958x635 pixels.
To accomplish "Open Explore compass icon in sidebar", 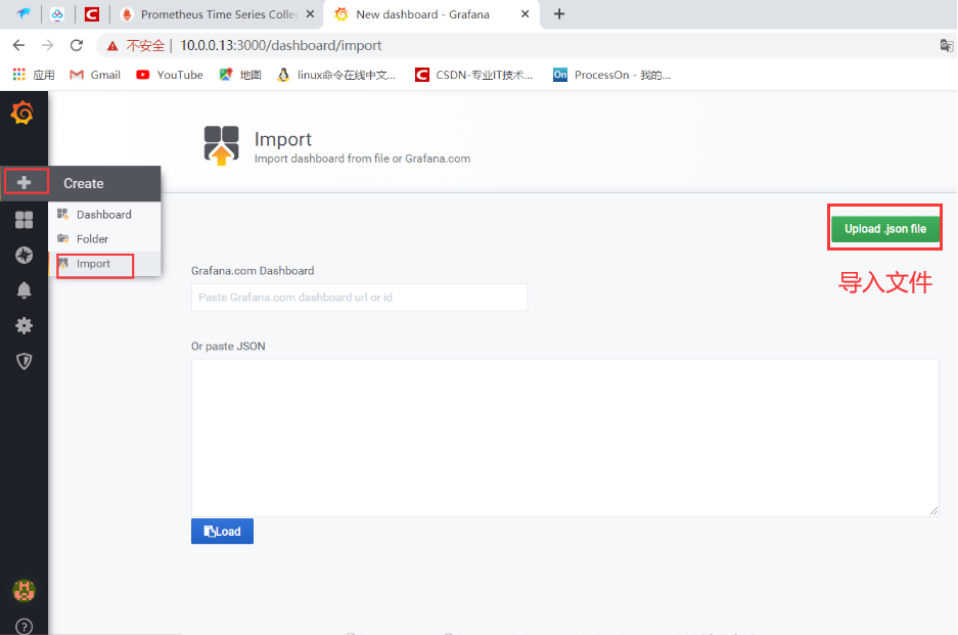I will [x=24, y=255].
